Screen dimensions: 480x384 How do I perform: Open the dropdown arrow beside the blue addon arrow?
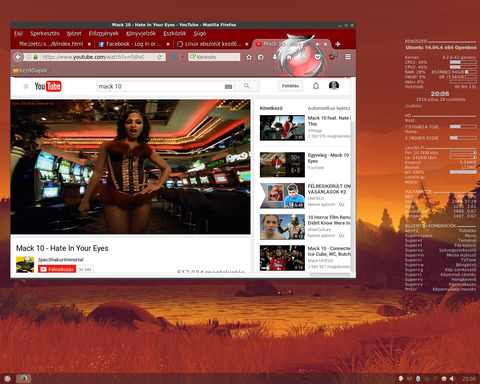182,57
